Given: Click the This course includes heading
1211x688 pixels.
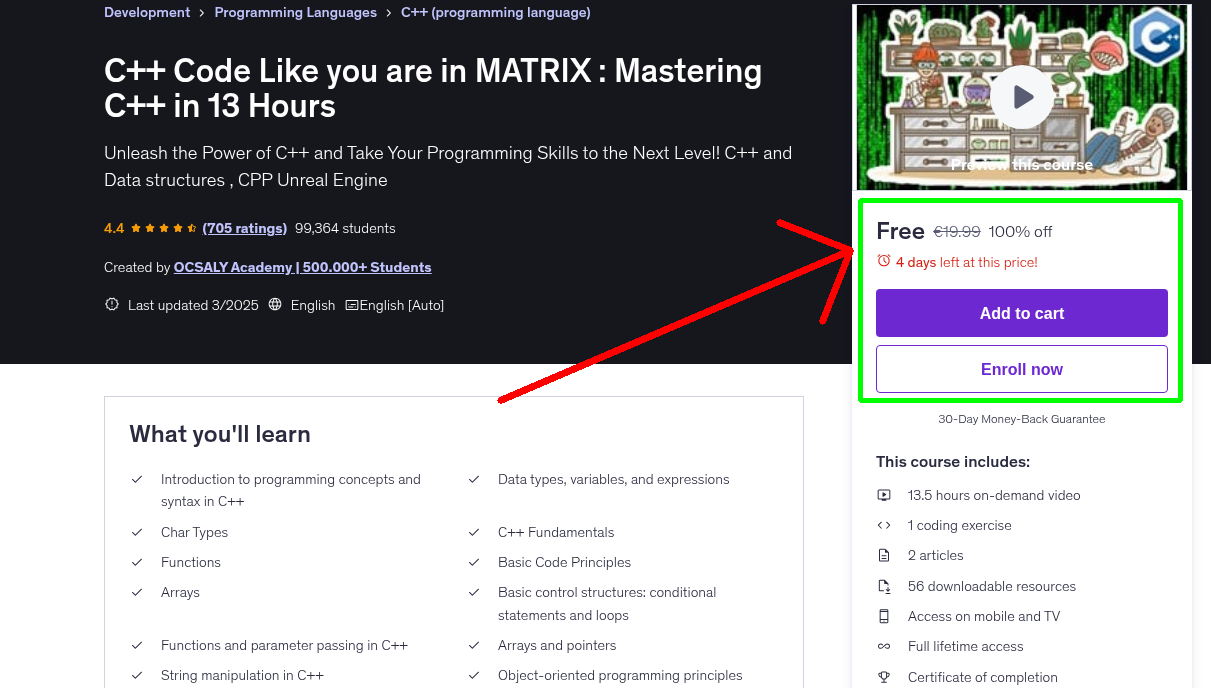Looking at the screenshot, I should [x=953, y=462].
